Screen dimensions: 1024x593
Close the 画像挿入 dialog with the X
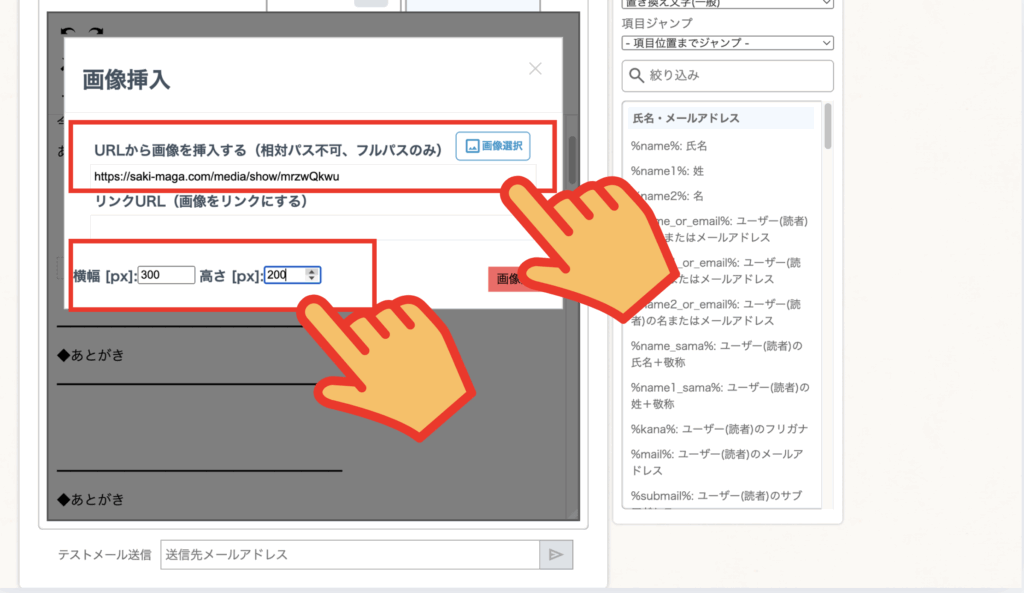coord(535,69)
